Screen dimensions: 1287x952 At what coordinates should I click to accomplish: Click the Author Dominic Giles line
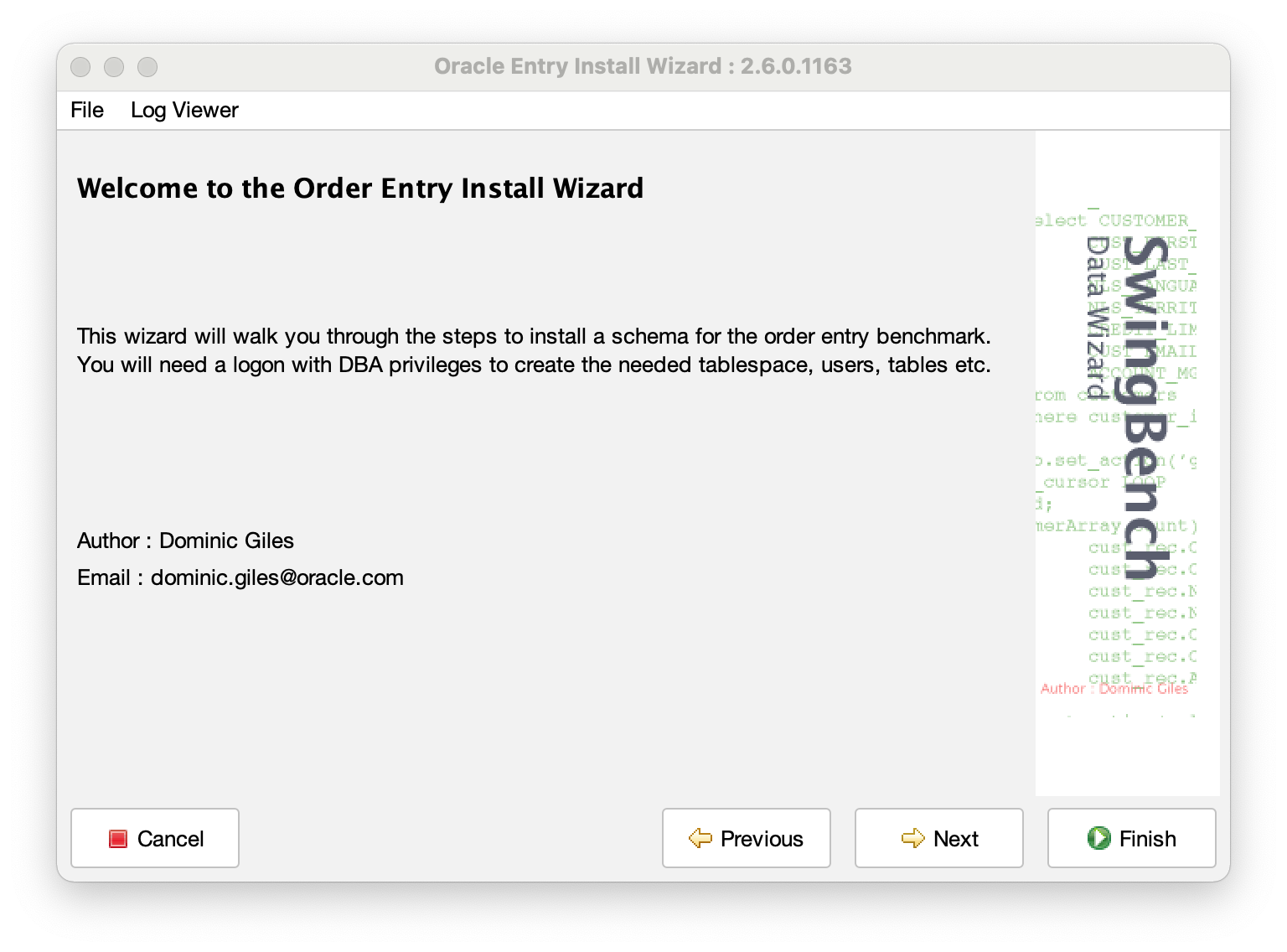pos(185,541)
